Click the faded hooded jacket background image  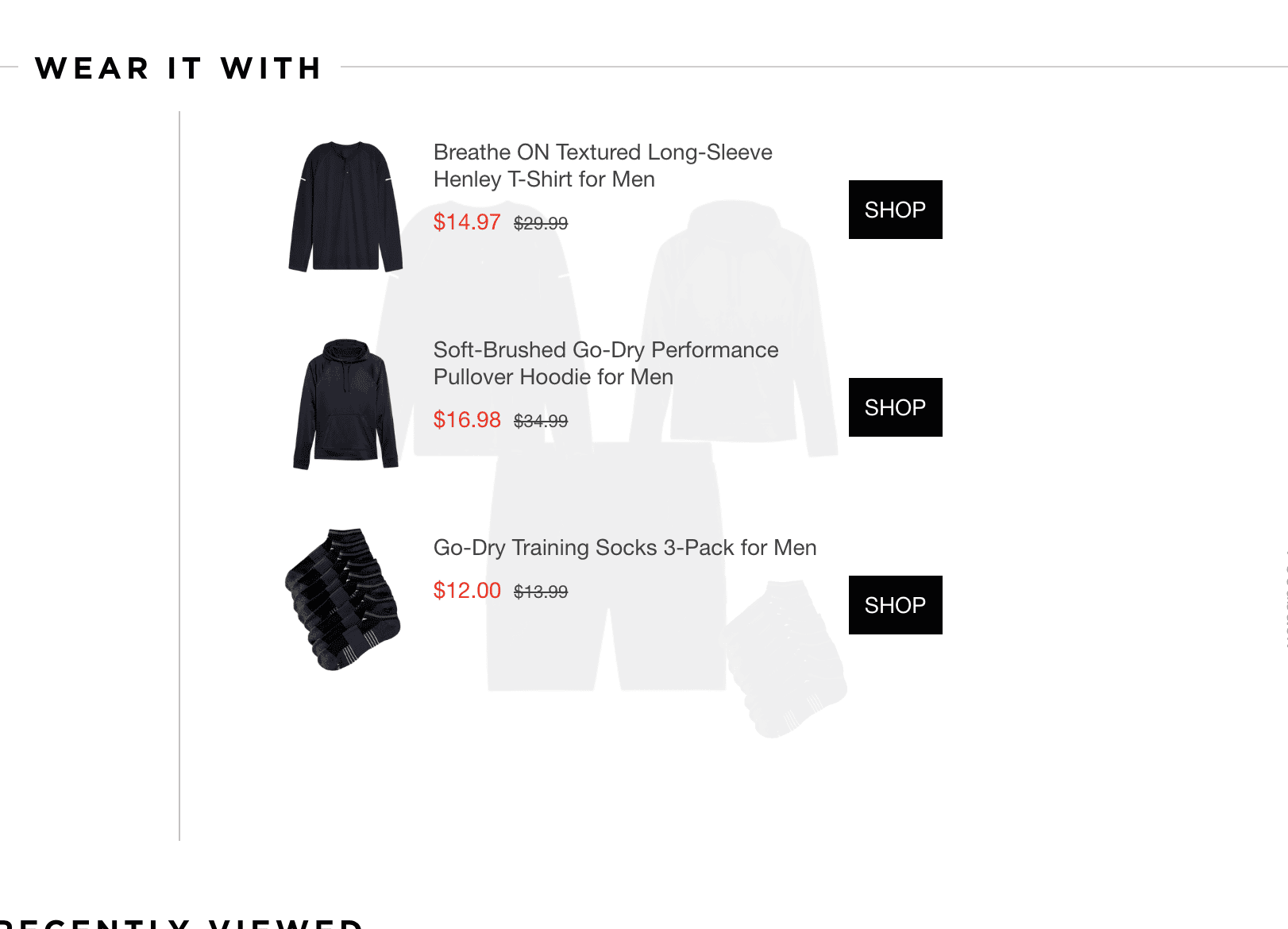click(735, 318)
